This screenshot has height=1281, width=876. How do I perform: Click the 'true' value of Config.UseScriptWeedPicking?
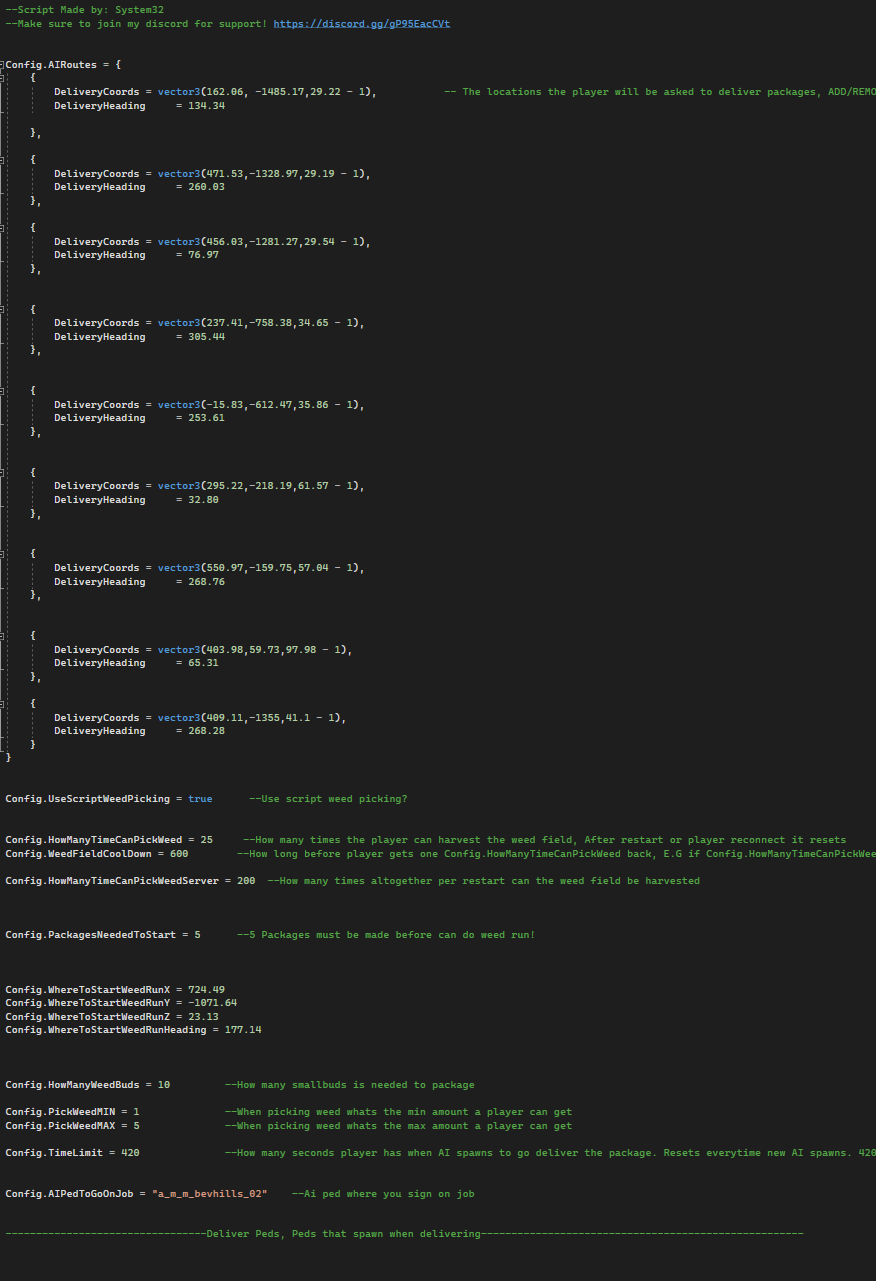(x=198, y=798)
